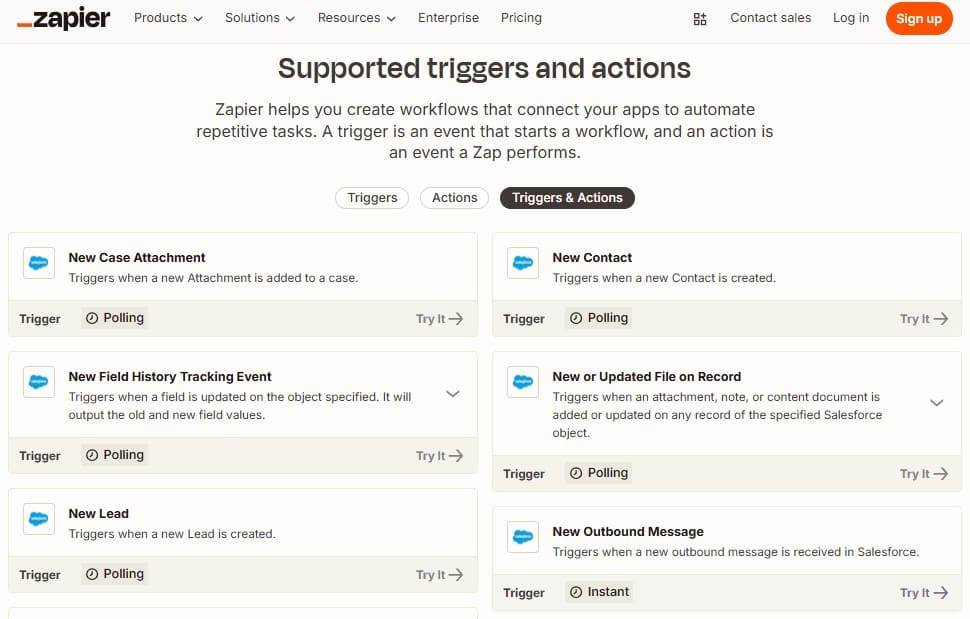Click Instant clock icon on New Outbound Message
The image size is (970, 619).
click(x=579, y=592)
